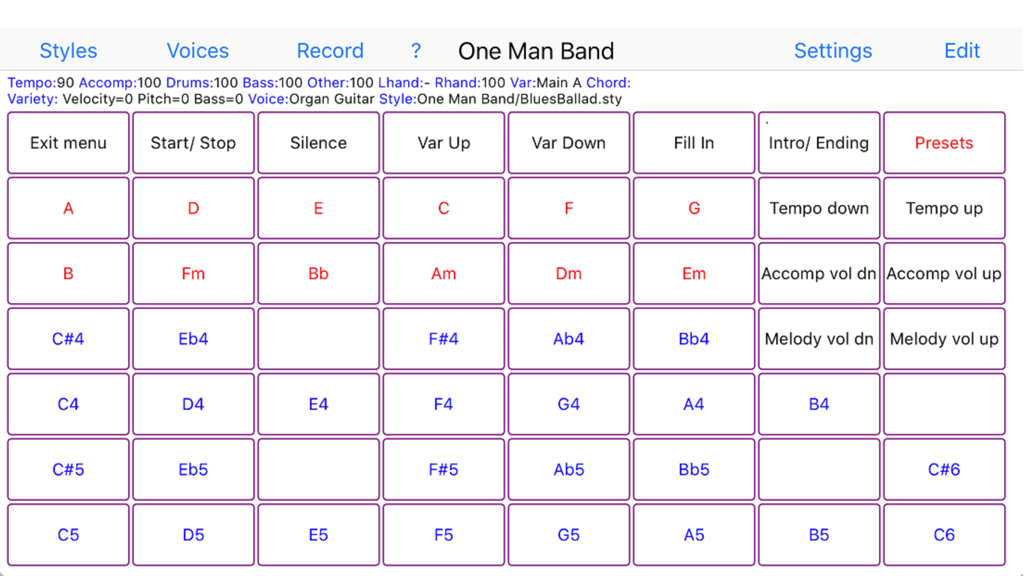1024x576 pixels.
Task: Play the C#5 note key
Action: point(67,469)
